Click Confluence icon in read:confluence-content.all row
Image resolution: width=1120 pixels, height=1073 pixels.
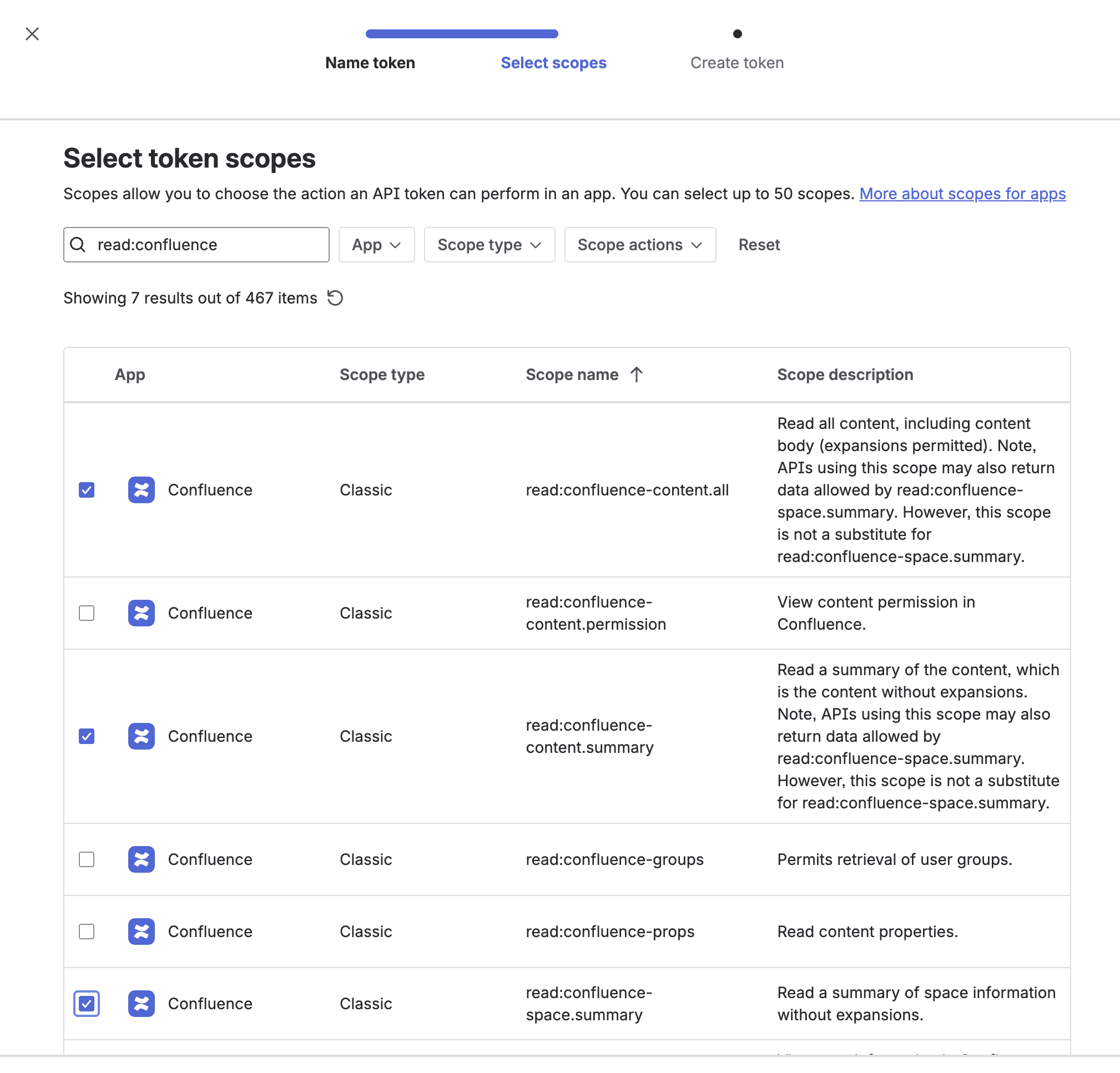[x=141, y=490]
